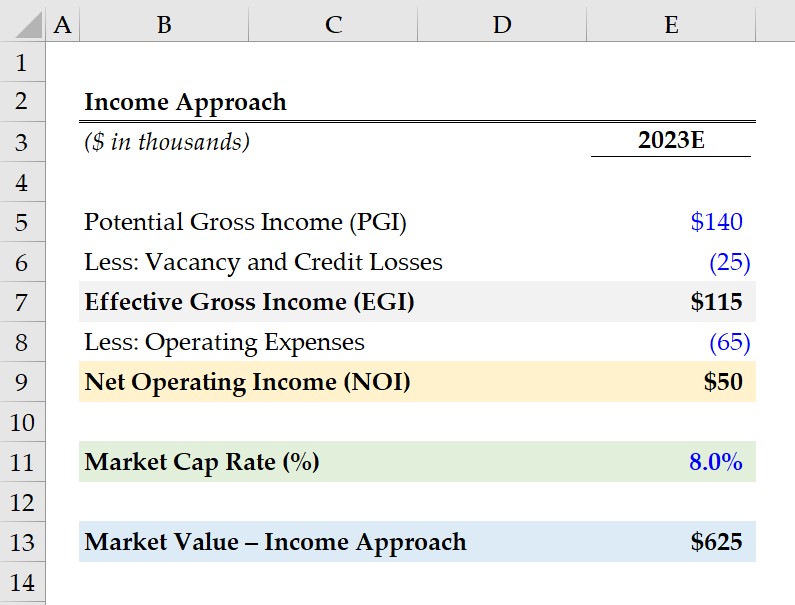Image resolution: width=795 pixels, height=605 pixels.
Task: Select row 1 header
Action: point(22,62)
